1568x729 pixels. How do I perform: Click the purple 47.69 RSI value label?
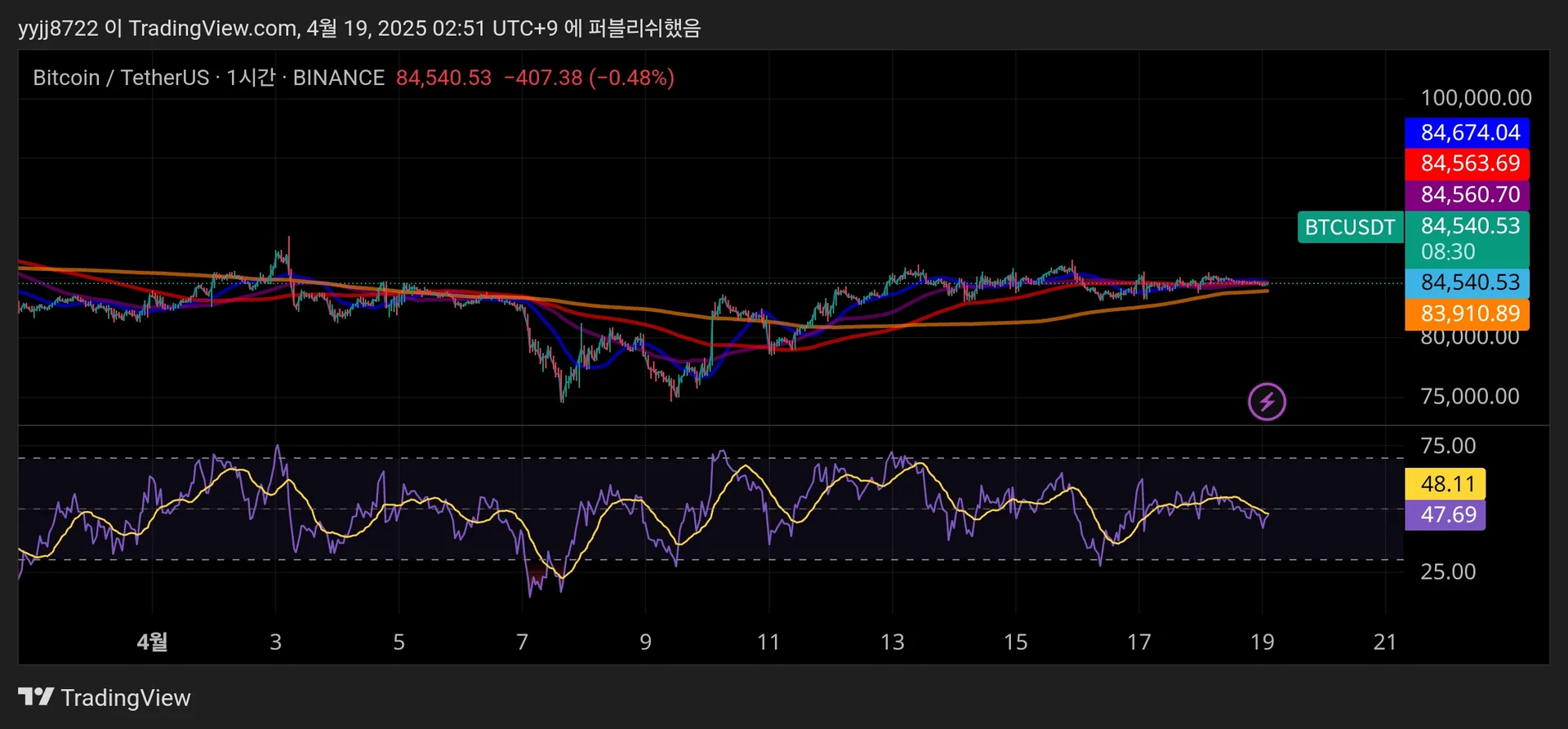pyautogui.click(x=1445, y=515)
